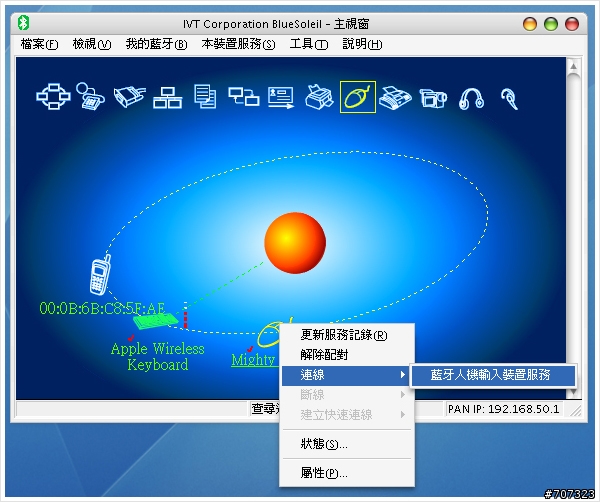Select the LAN Access service icon
The height and width of the screenshot is (502, 600).
[x=168, y=98]
